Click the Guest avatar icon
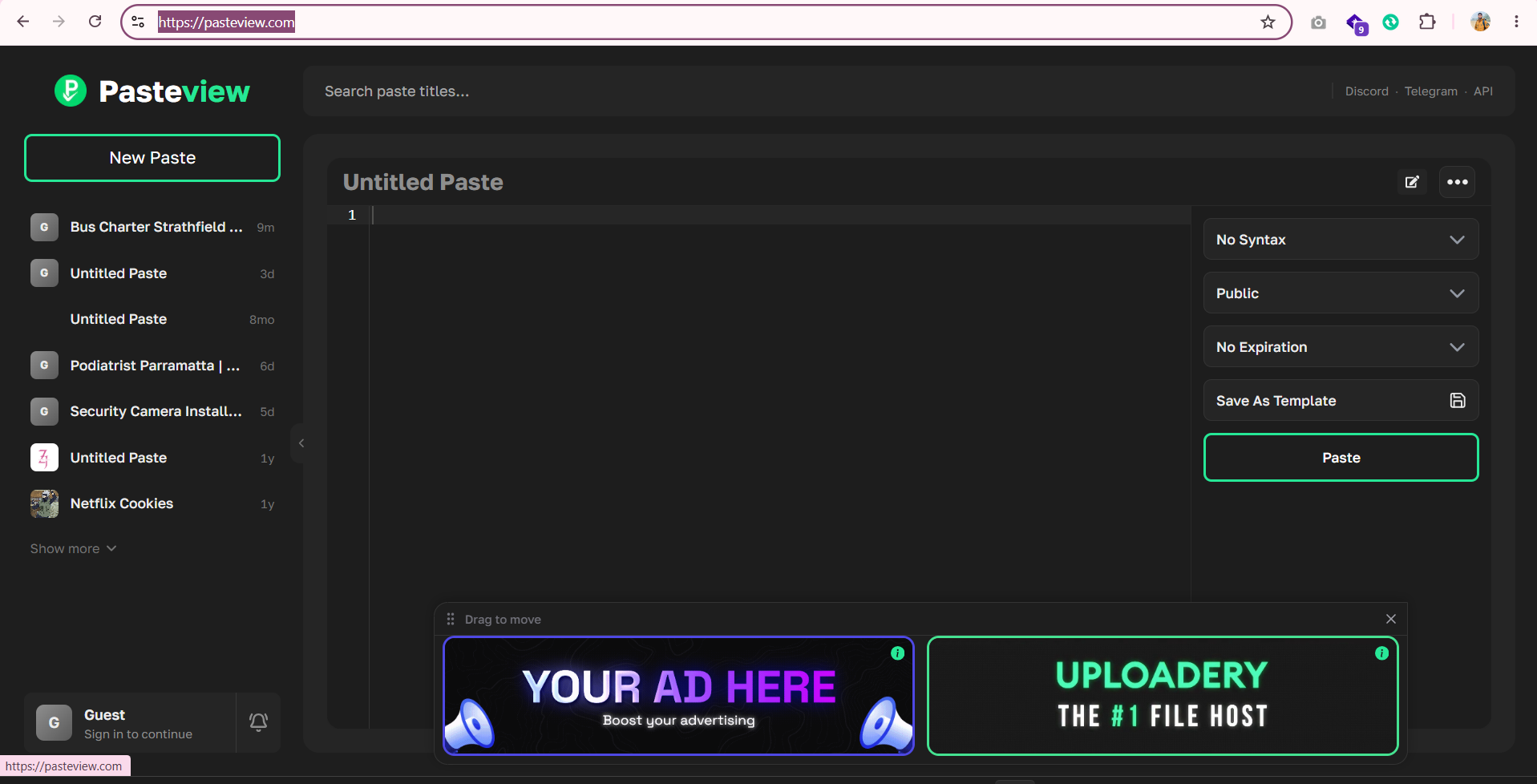 54,722
